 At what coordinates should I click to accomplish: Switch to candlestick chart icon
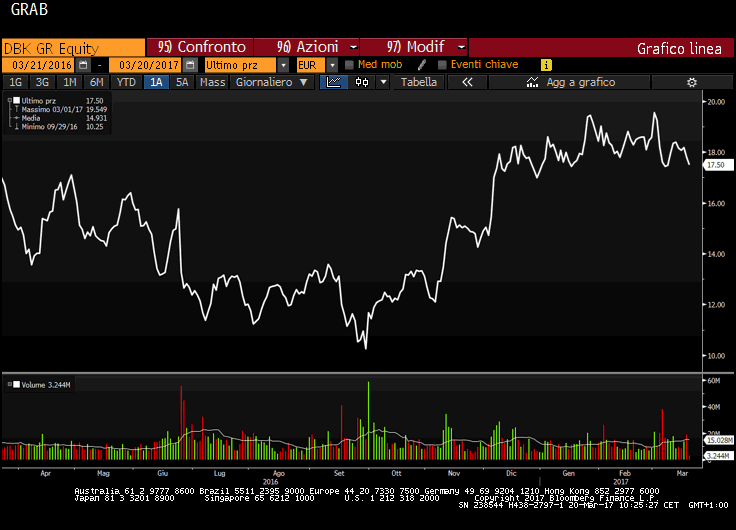(361, 82)
